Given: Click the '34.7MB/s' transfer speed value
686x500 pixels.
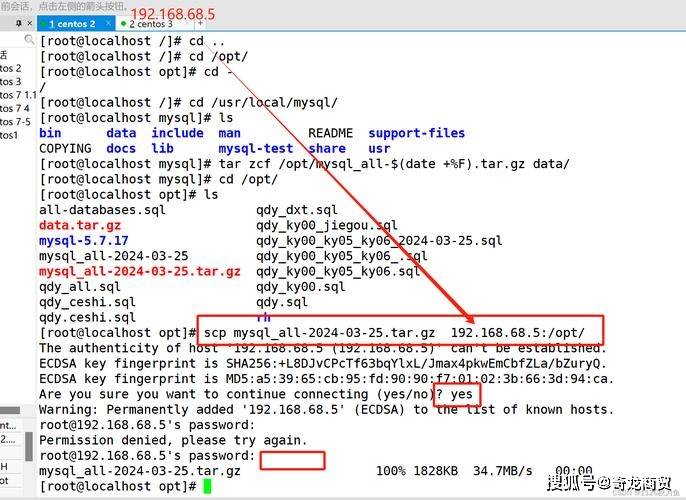Looking at the screenshot, I should pyautogui.click(x=503, y=471).
